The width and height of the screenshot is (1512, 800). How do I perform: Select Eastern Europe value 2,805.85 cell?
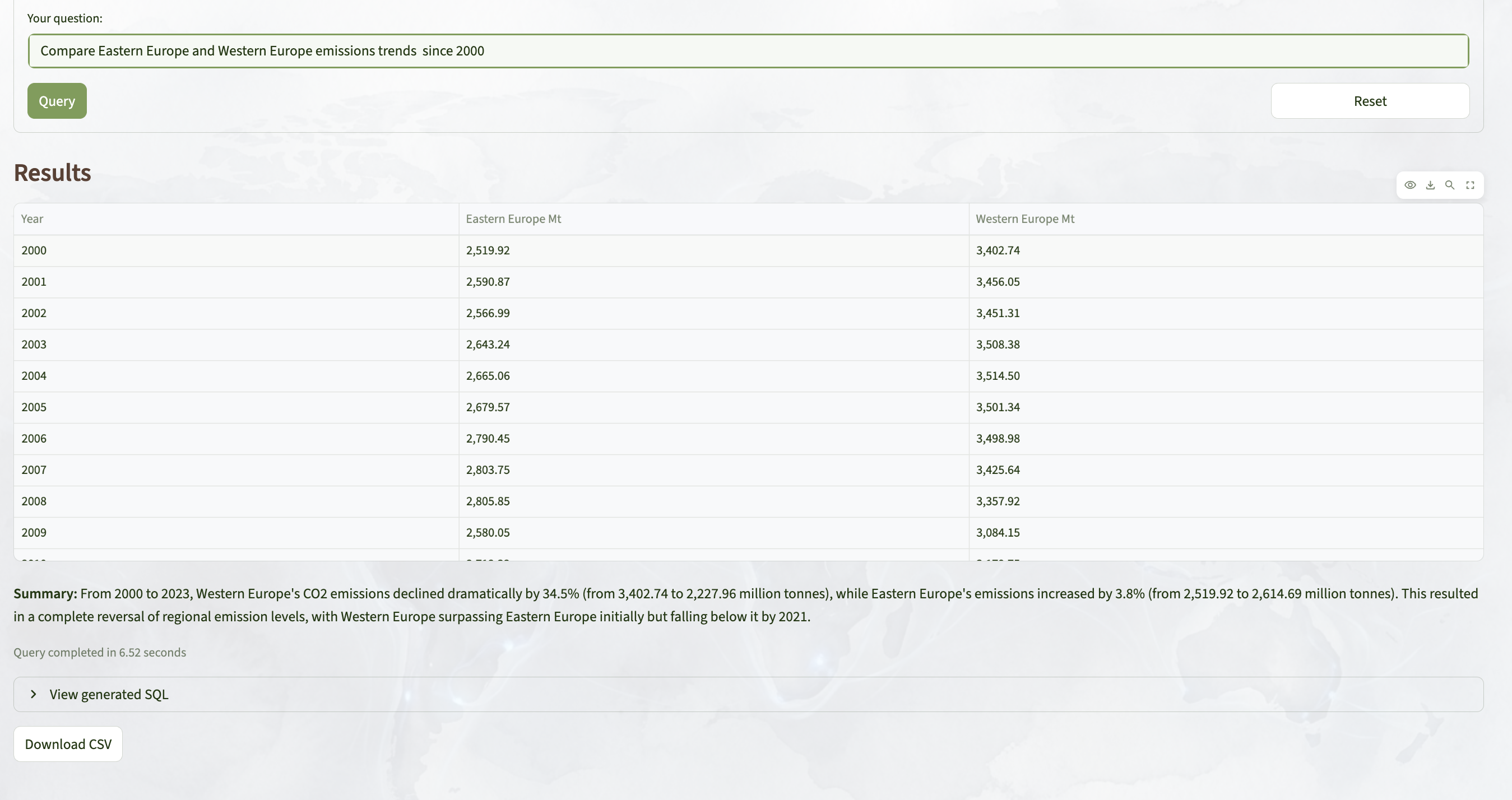tap(488, 501)
